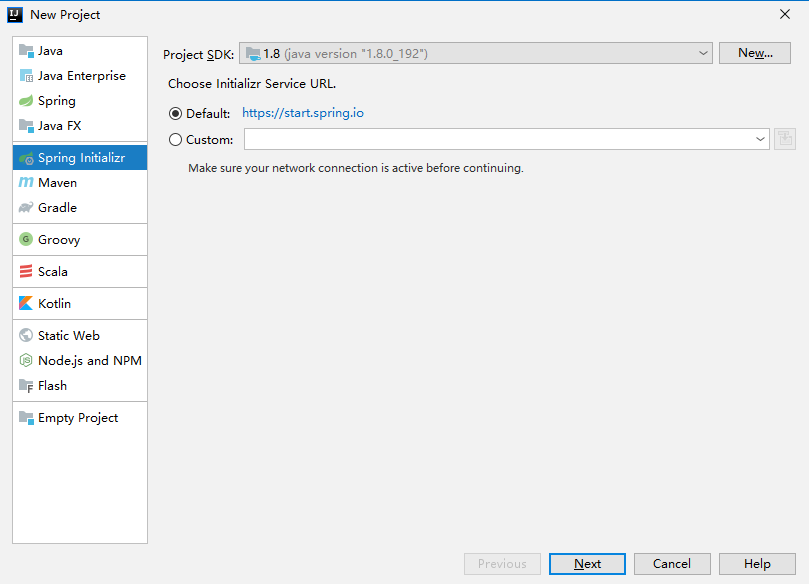Click the Default: radio label text

pyautogui.click(x=208, y=113)
